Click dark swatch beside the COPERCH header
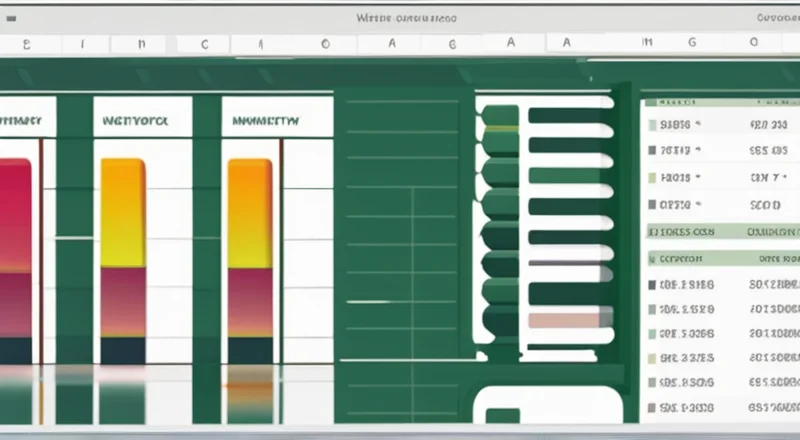The image size is (800, 440). point(653,258)
